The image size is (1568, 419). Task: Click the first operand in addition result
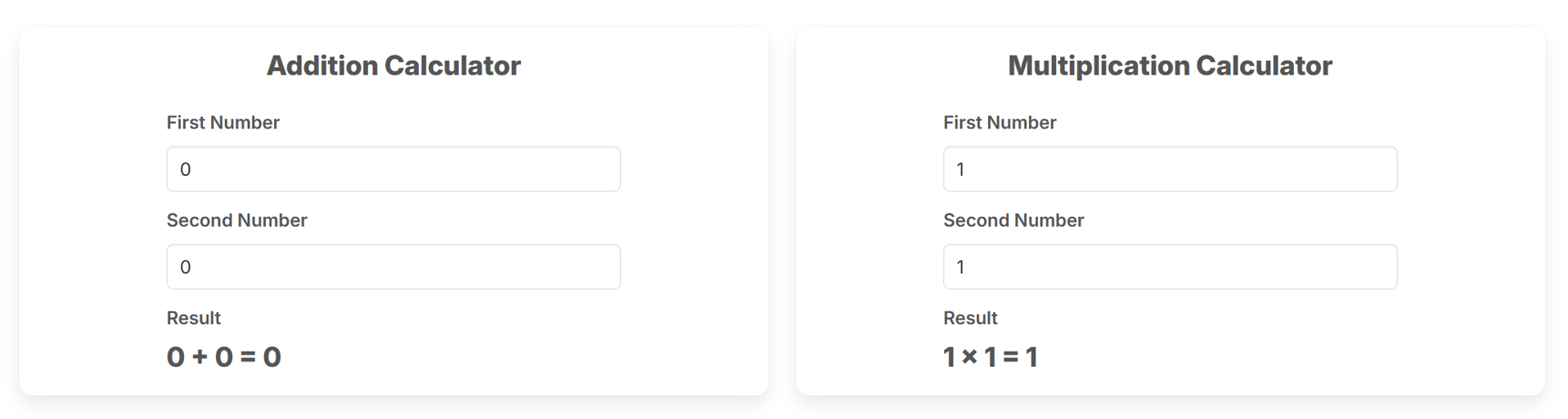[x=176, y=358]
